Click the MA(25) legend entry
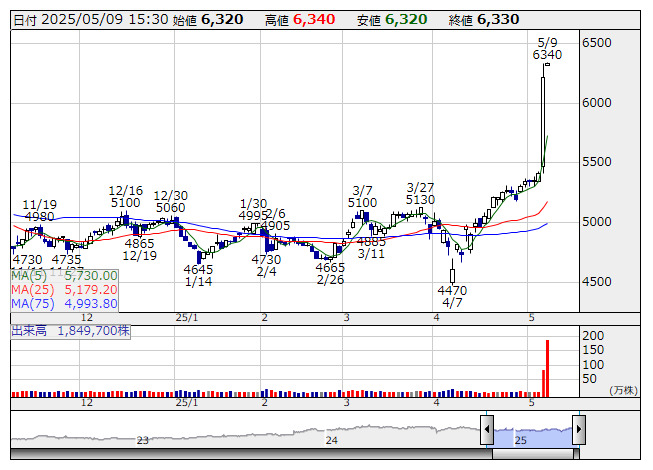Viewport: 653px width, 470px height. pos(65,290)
